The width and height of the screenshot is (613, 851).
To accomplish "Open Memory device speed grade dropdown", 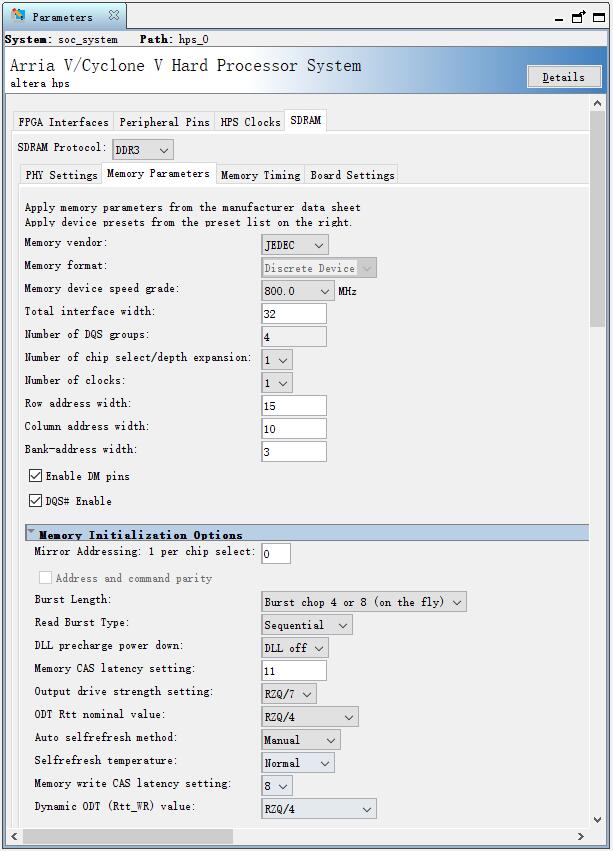I will click(298, 291).
